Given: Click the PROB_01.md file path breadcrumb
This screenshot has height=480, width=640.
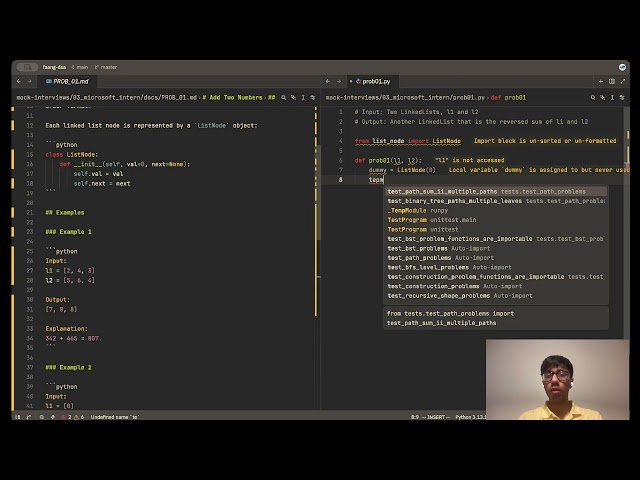Looking at the screenshot, I should (x=107, y=98).
